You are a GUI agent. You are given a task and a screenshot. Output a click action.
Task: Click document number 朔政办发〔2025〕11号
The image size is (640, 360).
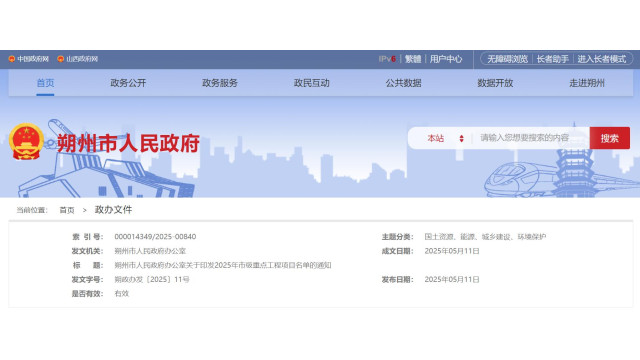(152, 280)
